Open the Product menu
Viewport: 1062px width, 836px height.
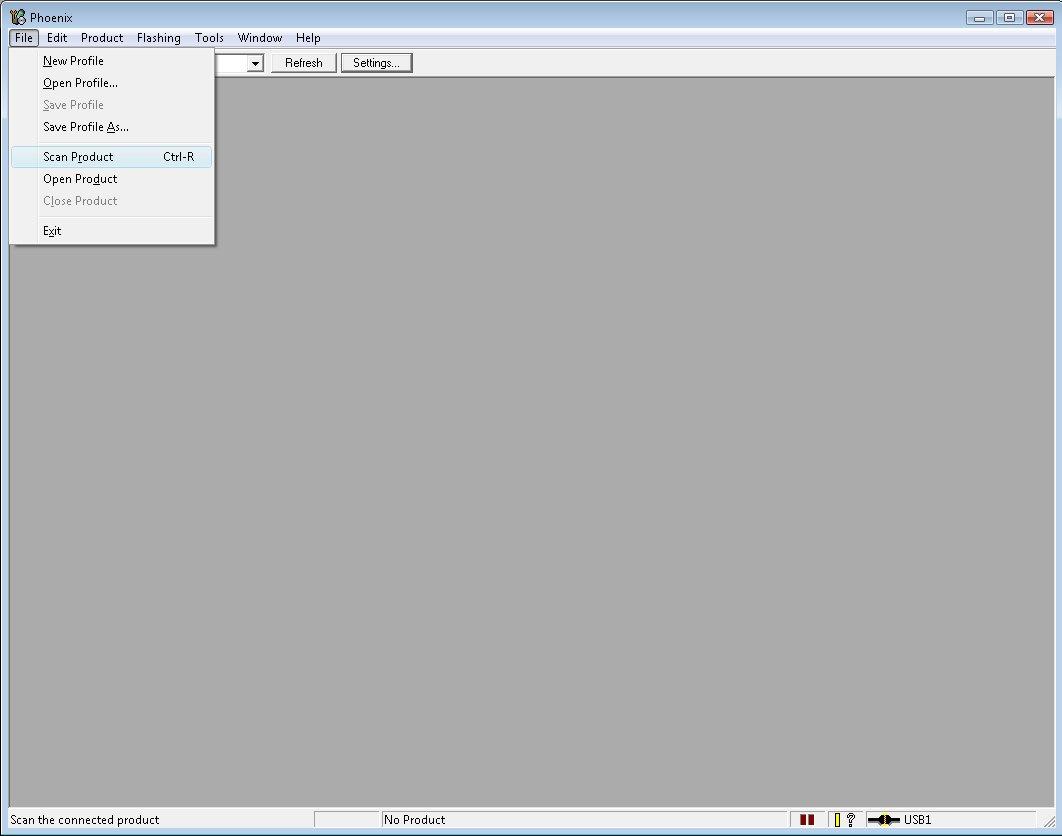tap(102, 38)
